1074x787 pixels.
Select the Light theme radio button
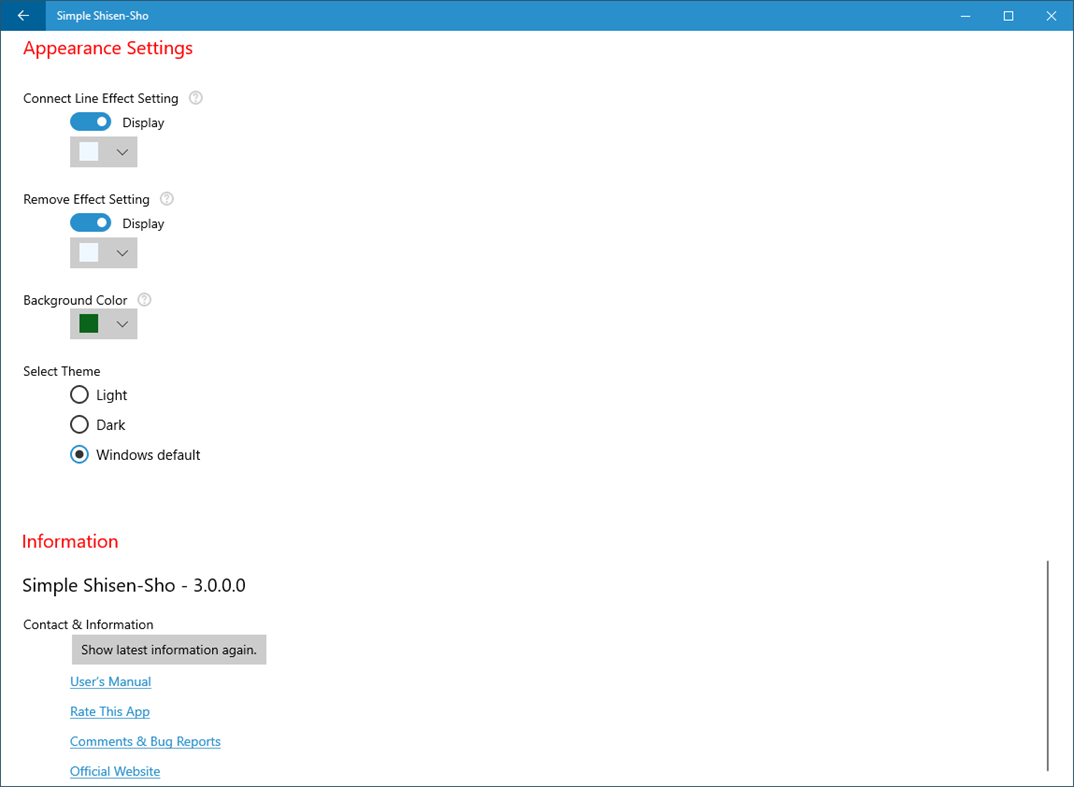click(x=79, y=395)
